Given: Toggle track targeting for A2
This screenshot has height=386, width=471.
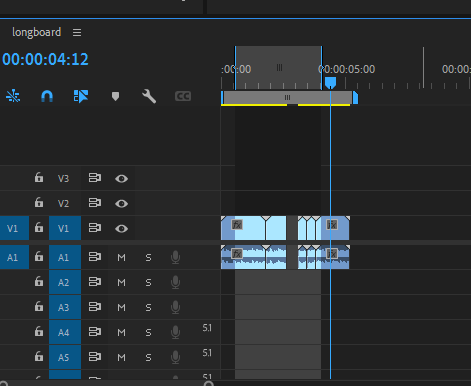Looking at the screenshot, I should 65,282.
